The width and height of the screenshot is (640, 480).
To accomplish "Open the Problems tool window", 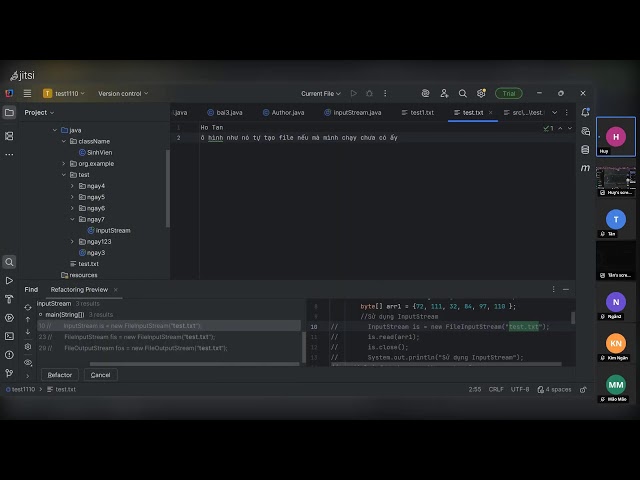I will (x=9, y=355).
